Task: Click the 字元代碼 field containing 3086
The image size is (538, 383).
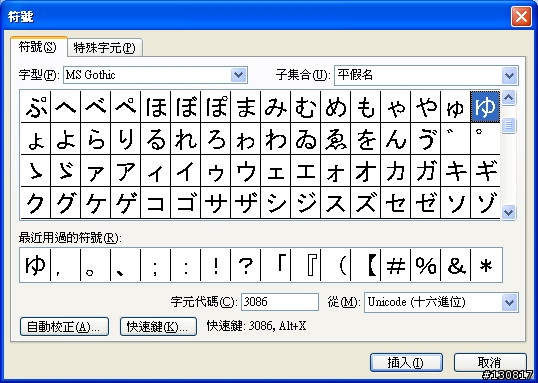Action: (280, 302)
